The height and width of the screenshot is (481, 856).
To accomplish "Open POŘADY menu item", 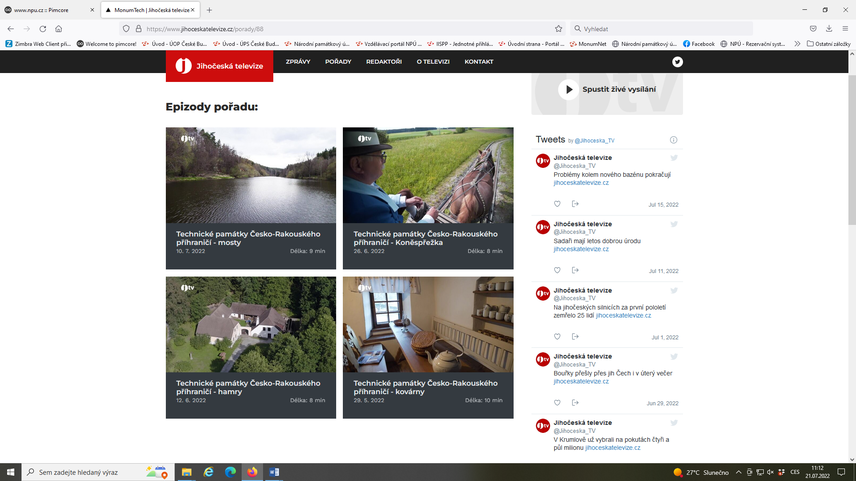I will click(x=338, y=62).
